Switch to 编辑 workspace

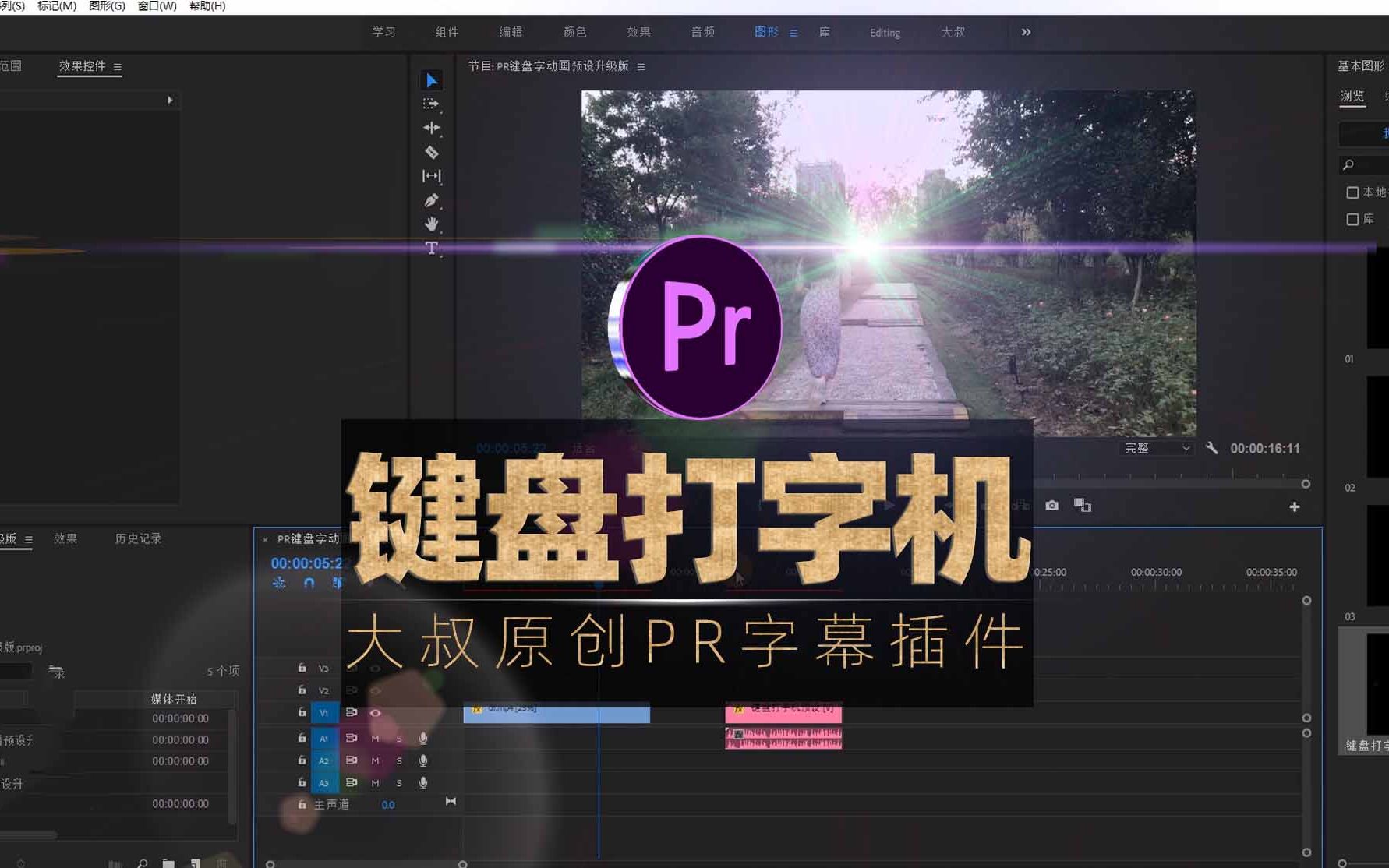tap(511, 32)
